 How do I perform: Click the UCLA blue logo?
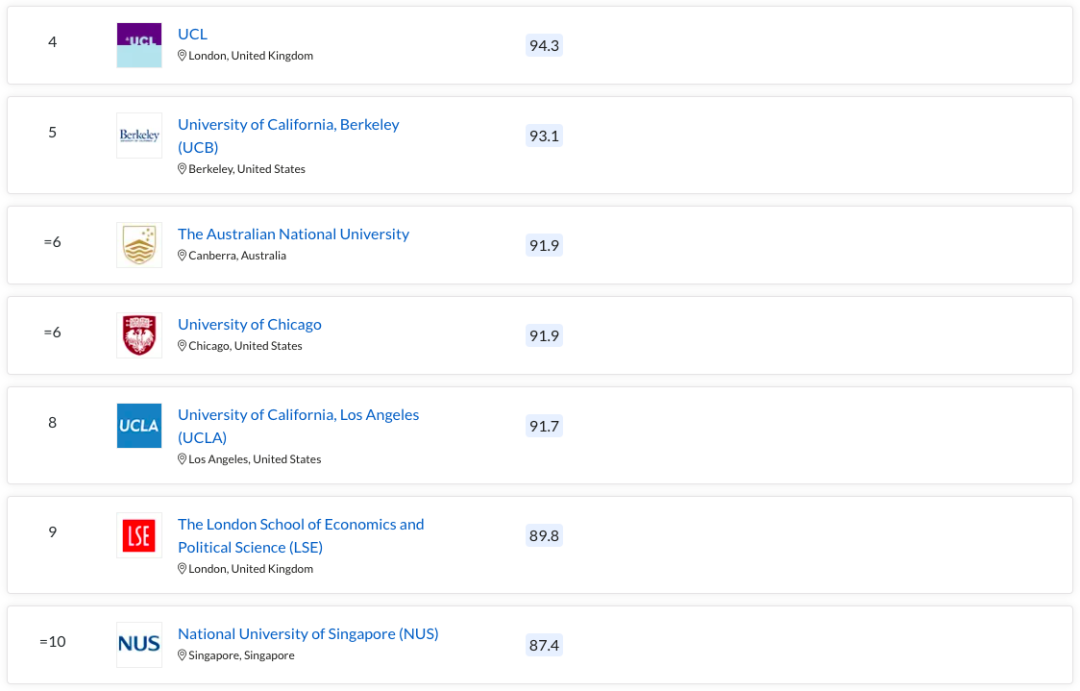[x=139, y=426]
